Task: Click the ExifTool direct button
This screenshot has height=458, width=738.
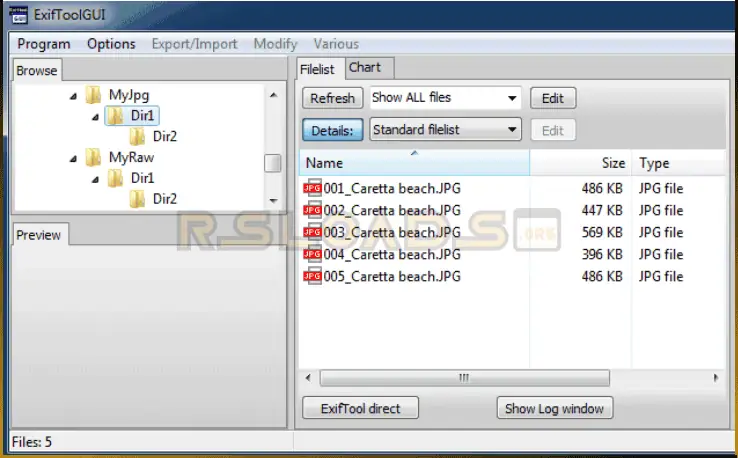Action: coord(360,408)
